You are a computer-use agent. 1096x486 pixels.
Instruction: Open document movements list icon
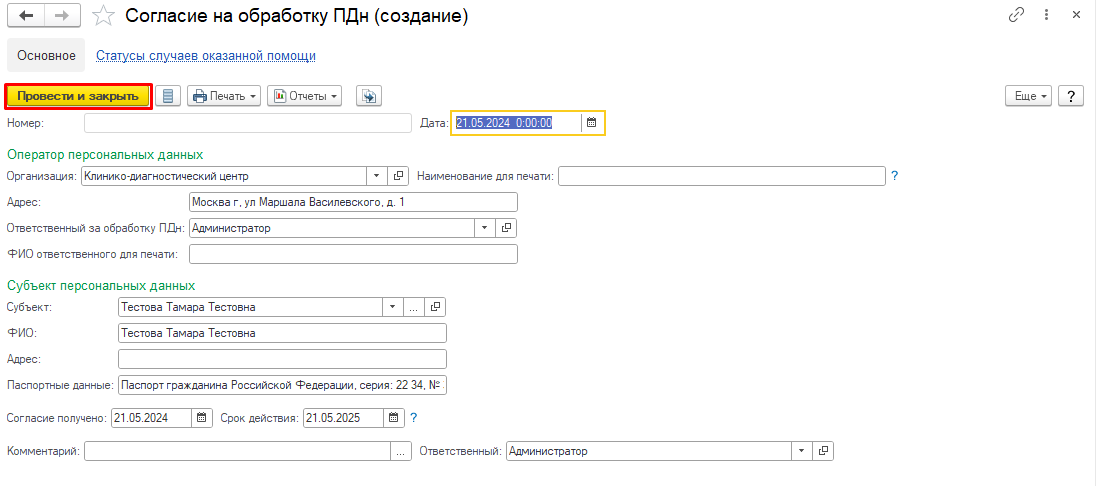pos(168,96)
